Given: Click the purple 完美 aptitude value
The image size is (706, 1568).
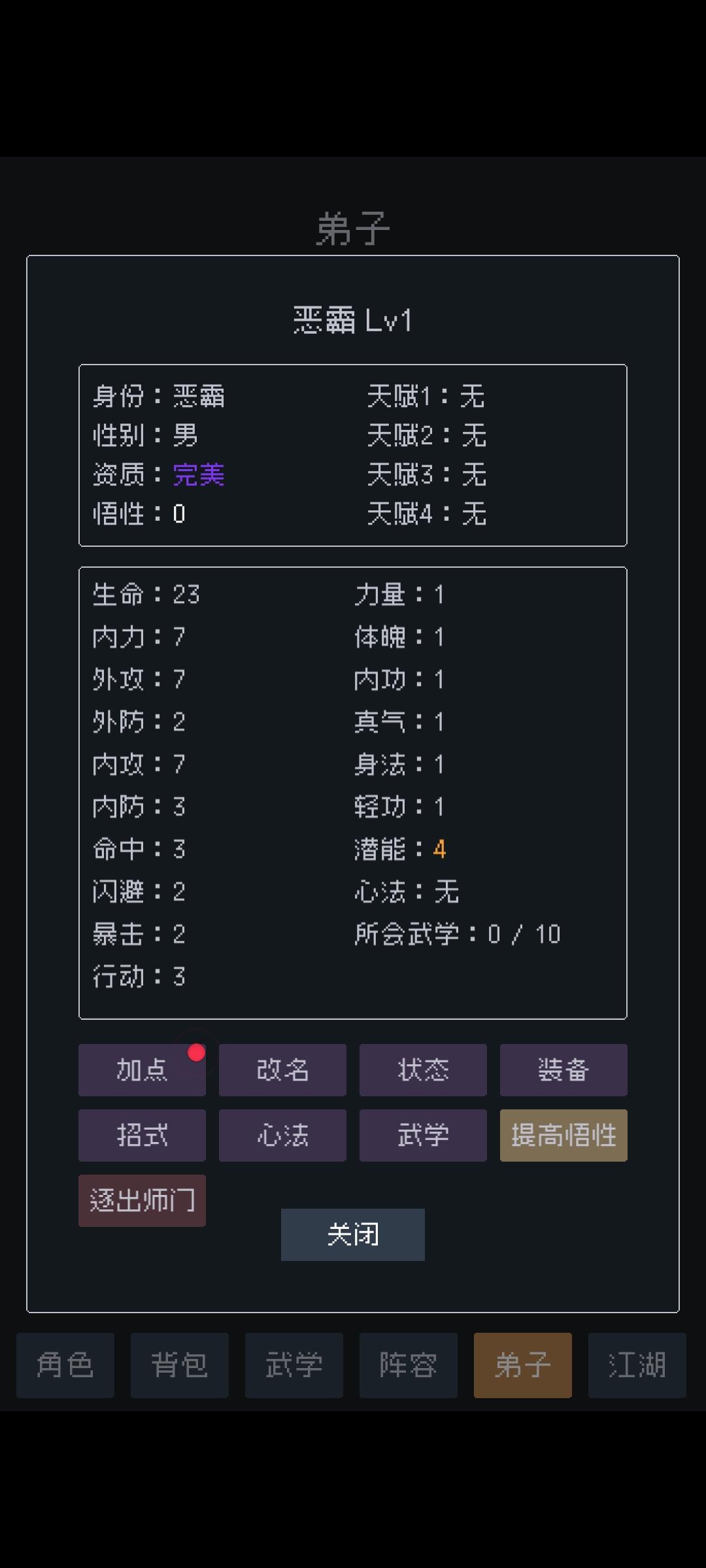Looking at the screenshot, I should pyautogui.click(x=199, y=474).
